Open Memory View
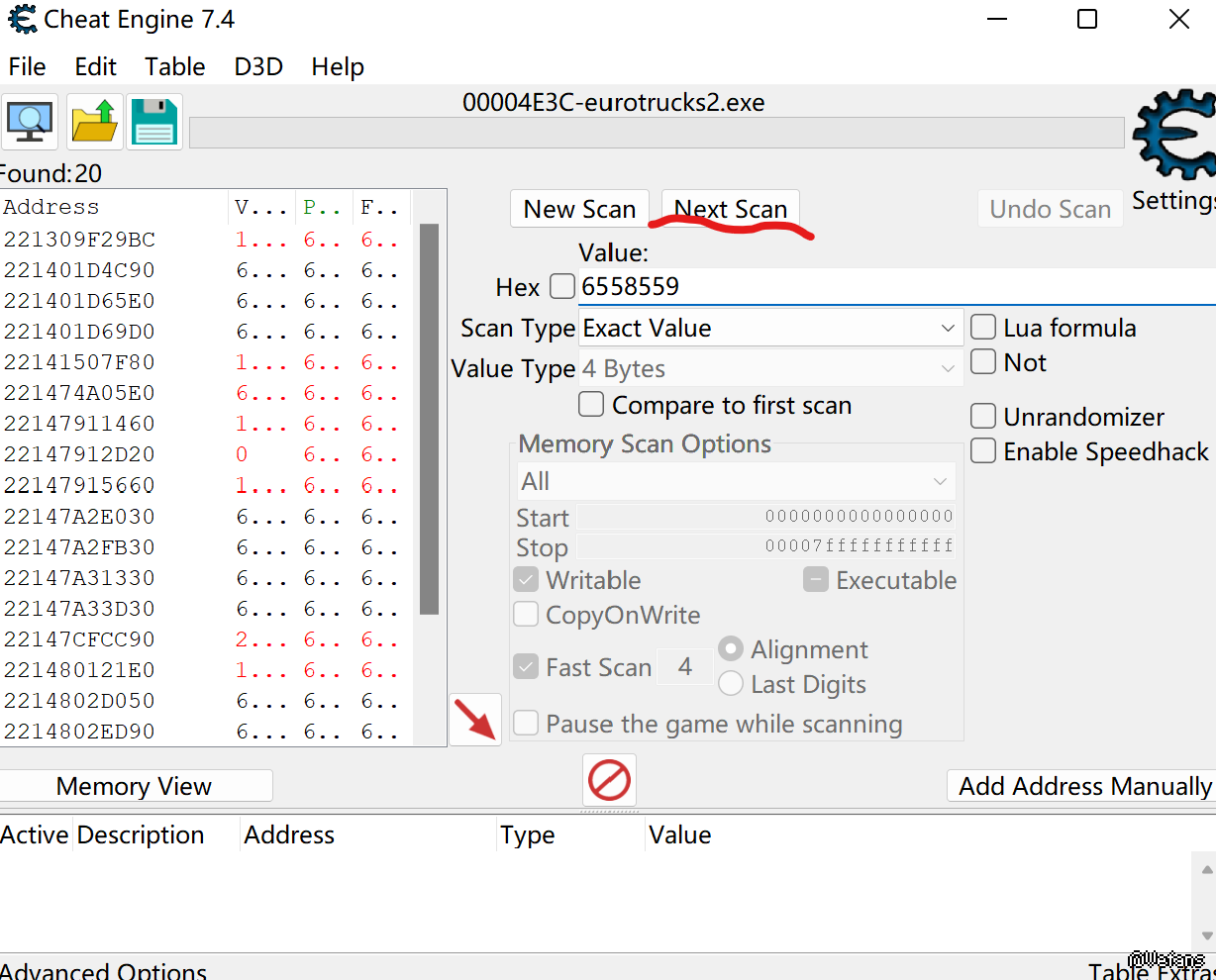 point(135,786)
